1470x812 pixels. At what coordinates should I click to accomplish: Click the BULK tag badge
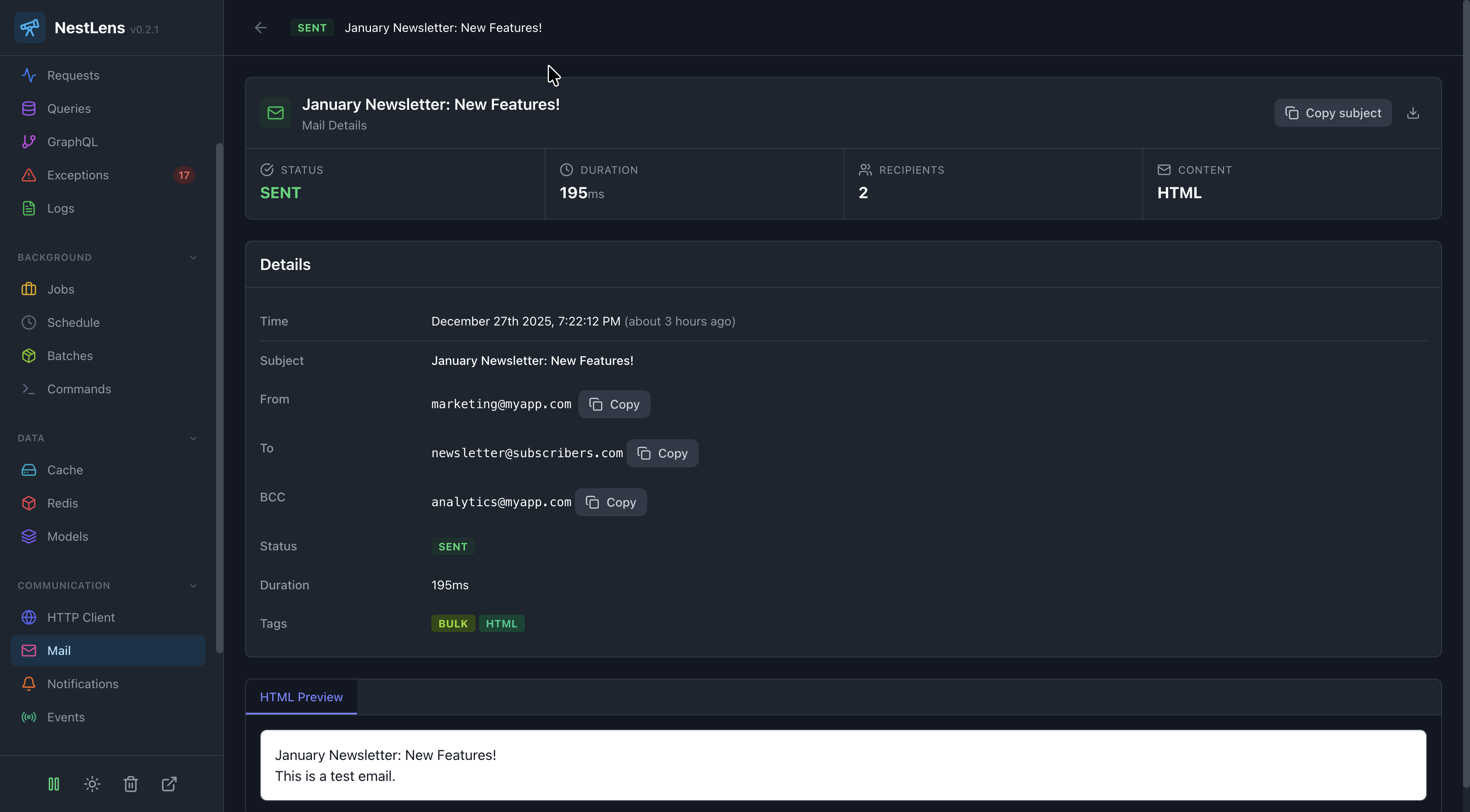click(x=452, y=624)
